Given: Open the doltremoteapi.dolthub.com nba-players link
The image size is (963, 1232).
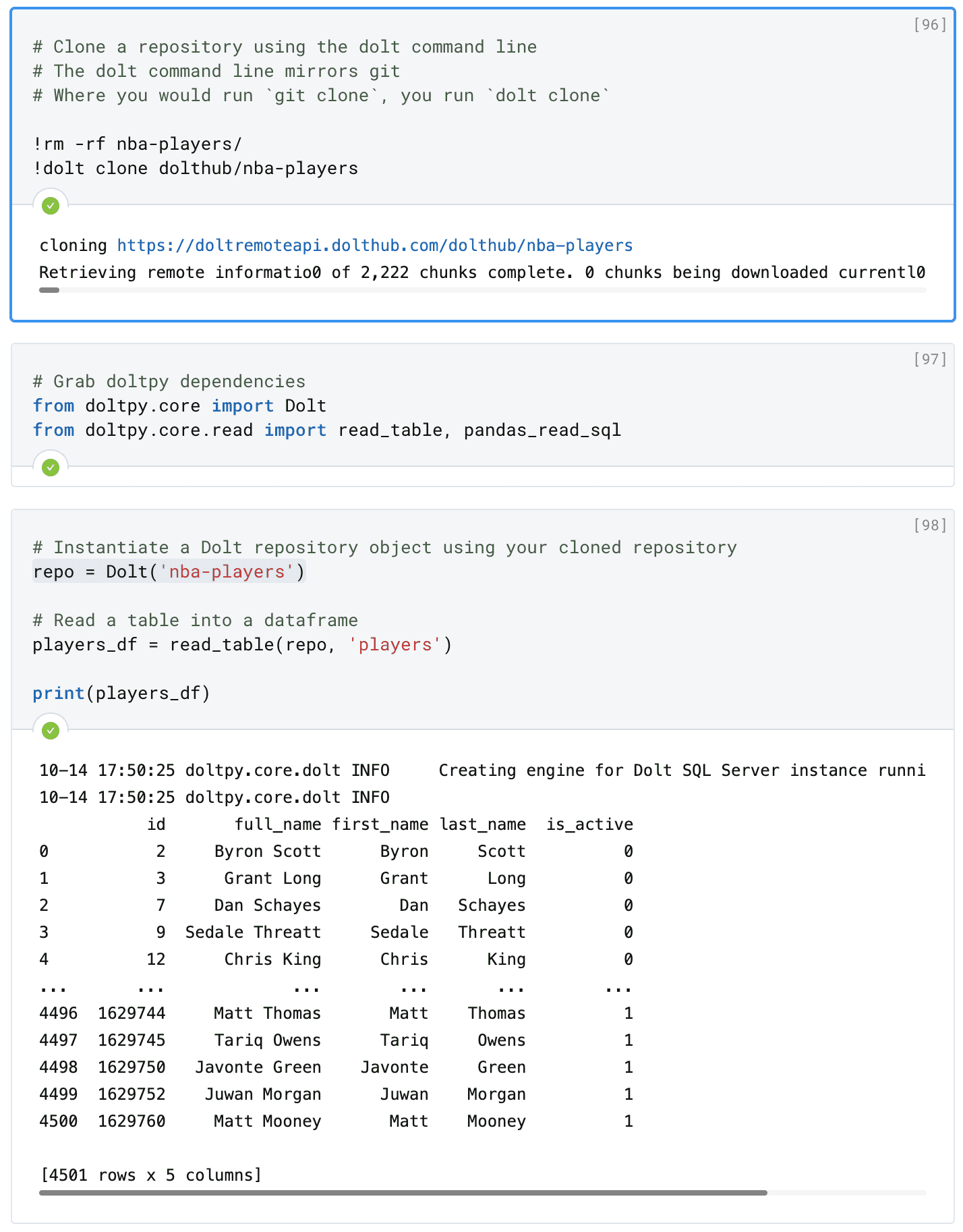Looking at the screenshot, I should [x=375, y=246].
